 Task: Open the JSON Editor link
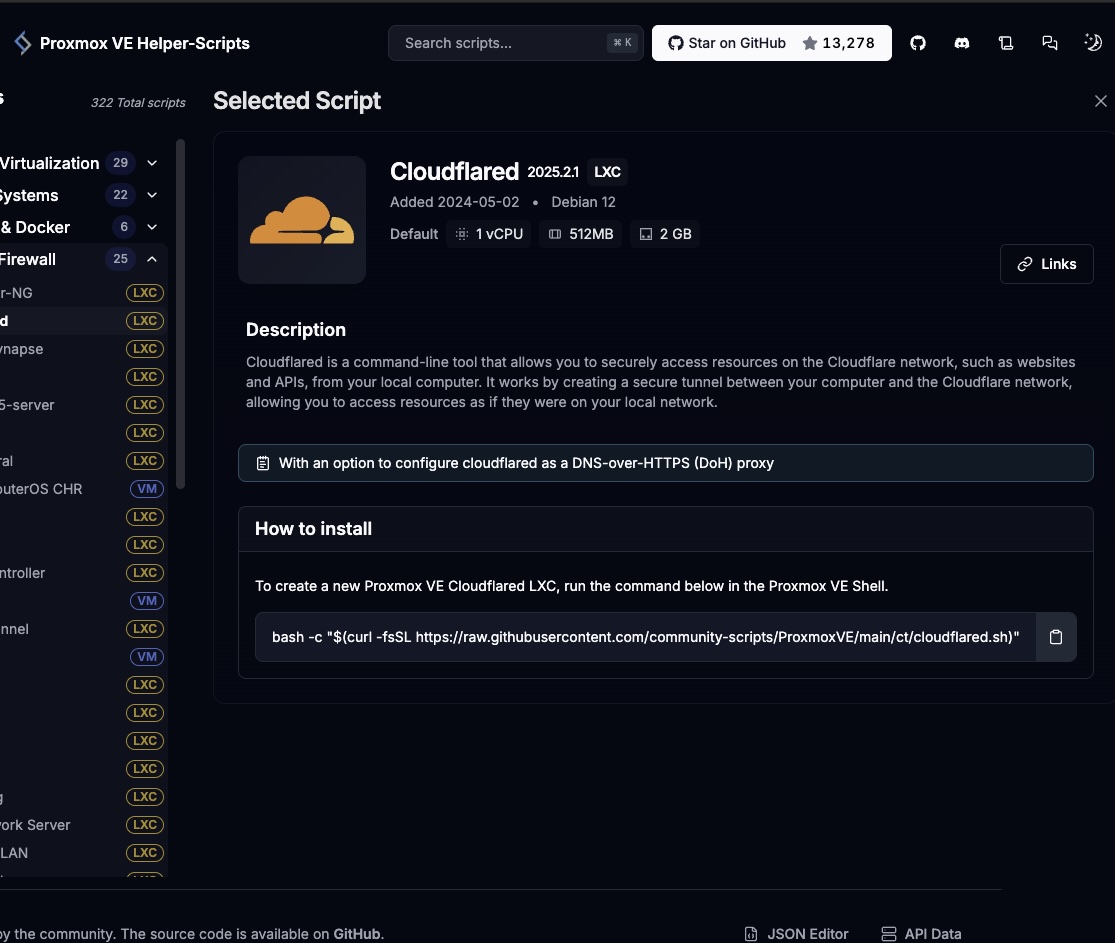tap(797, 933)
